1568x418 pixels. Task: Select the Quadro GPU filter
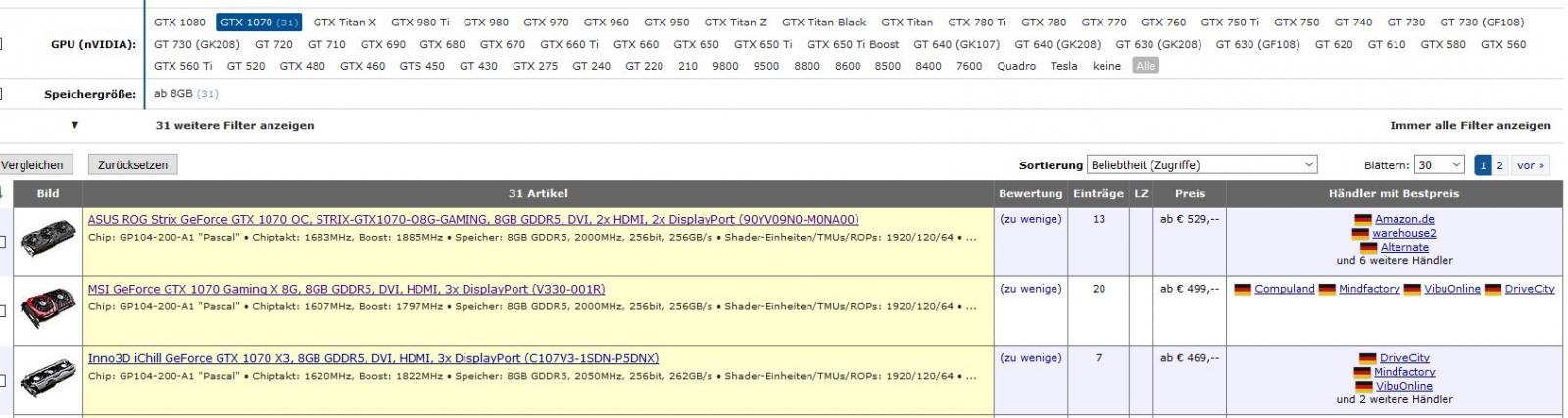1016,66
